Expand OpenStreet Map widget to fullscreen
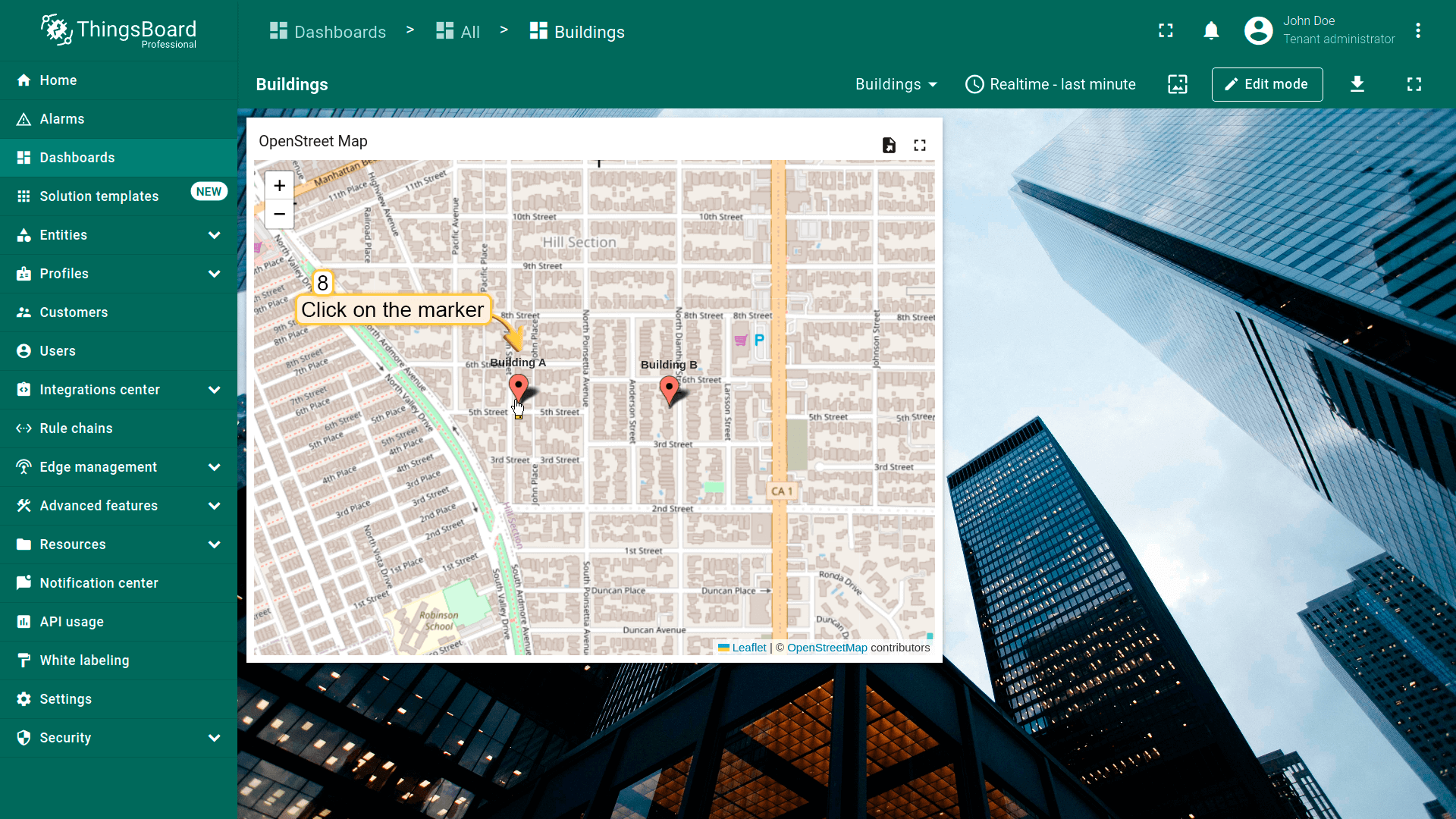1456x819 pixels. pos(920,145)
